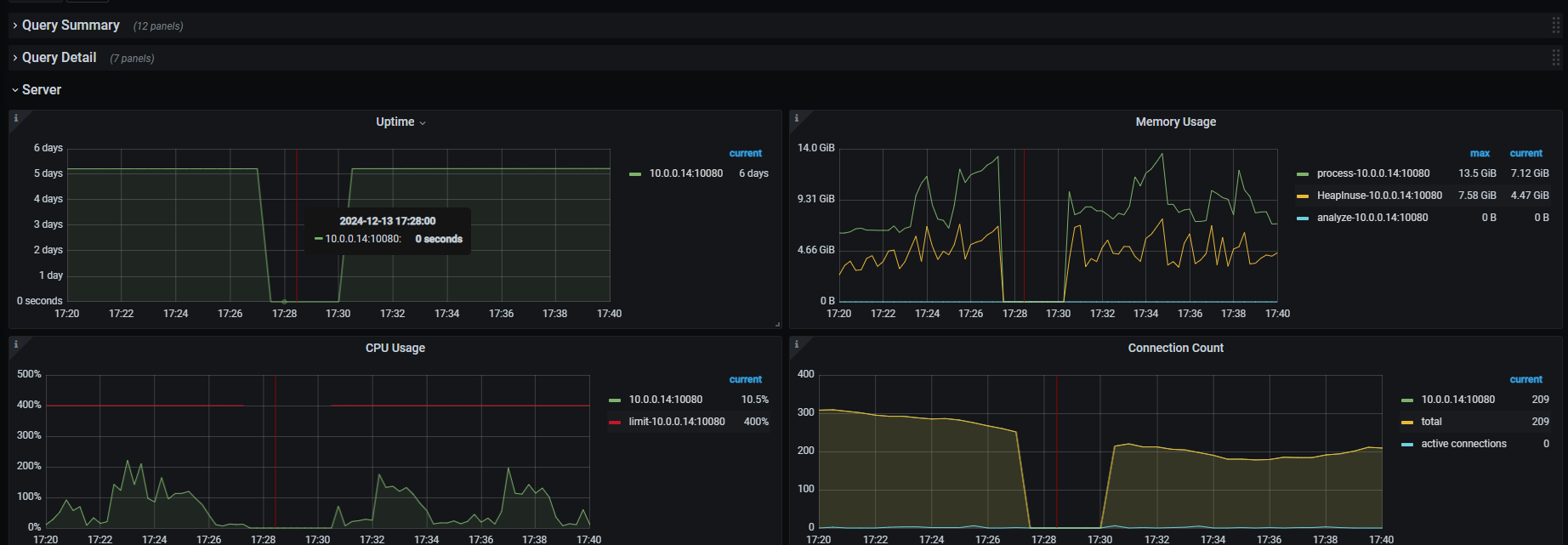Click the Memory Usage panel info icon
Image resolution: width=1568 pixels, height=545 pixels.
click(796, 118)
